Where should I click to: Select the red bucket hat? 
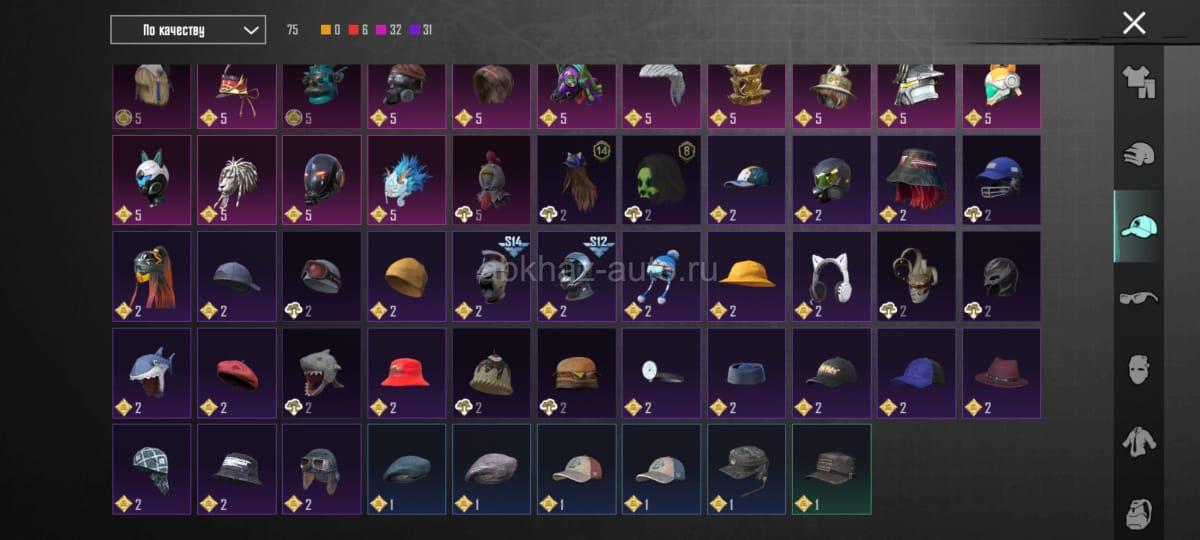coord(407,372)
